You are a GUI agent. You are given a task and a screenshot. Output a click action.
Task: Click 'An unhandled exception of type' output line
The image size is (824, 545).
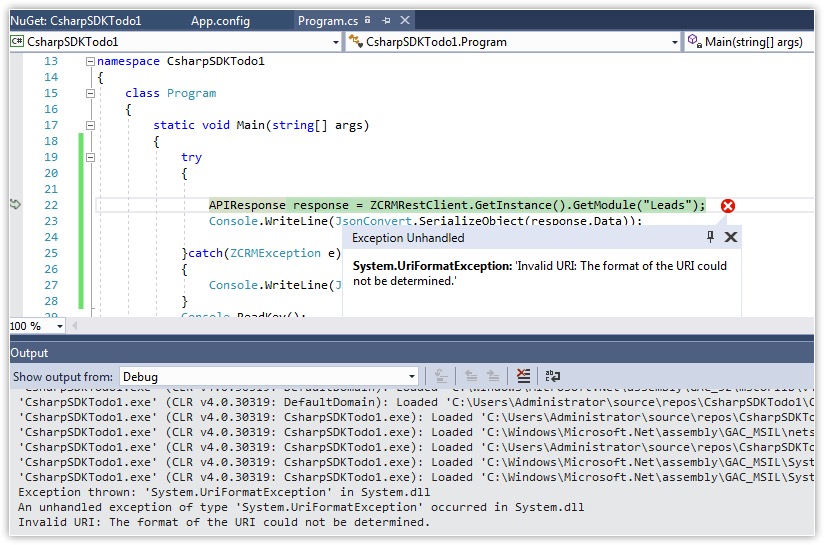pos(301,507)
